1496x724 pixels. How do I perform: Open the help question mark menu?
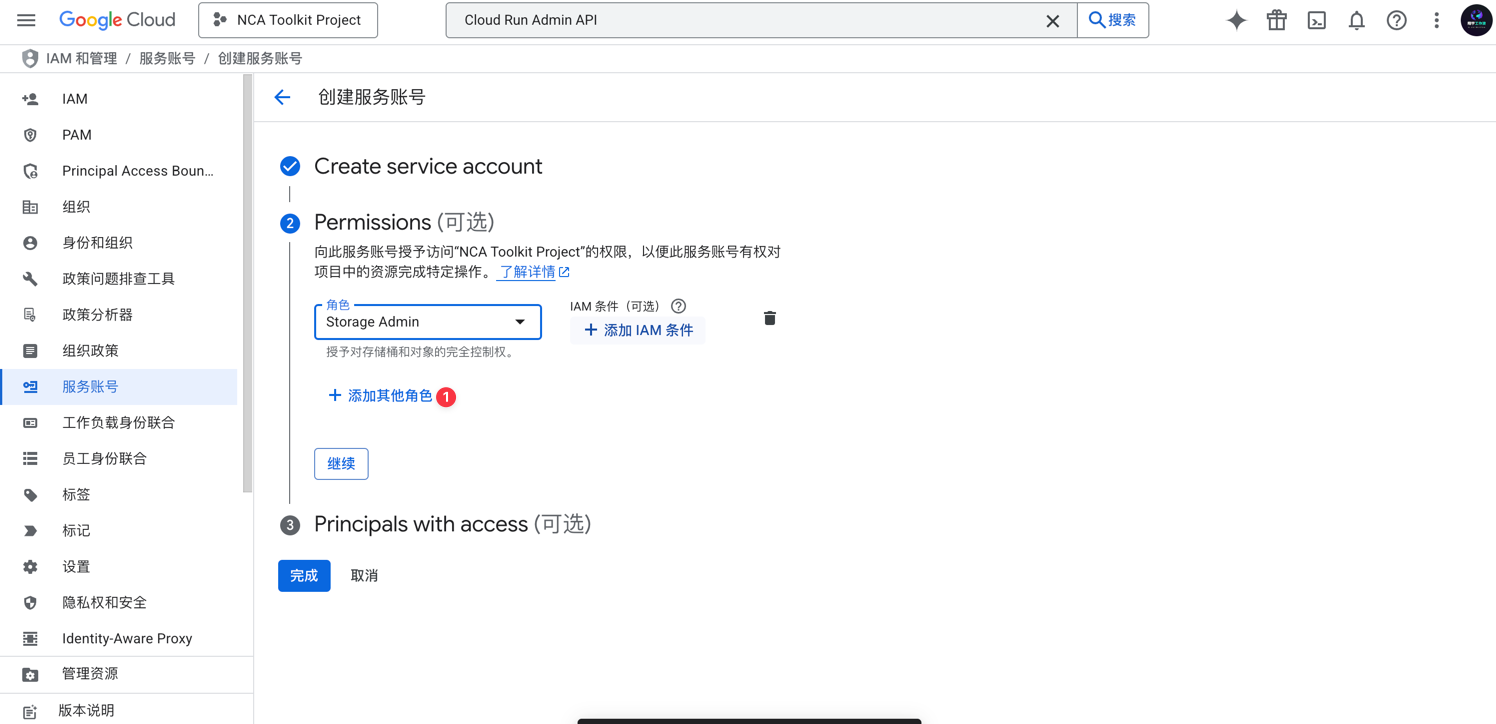[x=1396, y=20]
